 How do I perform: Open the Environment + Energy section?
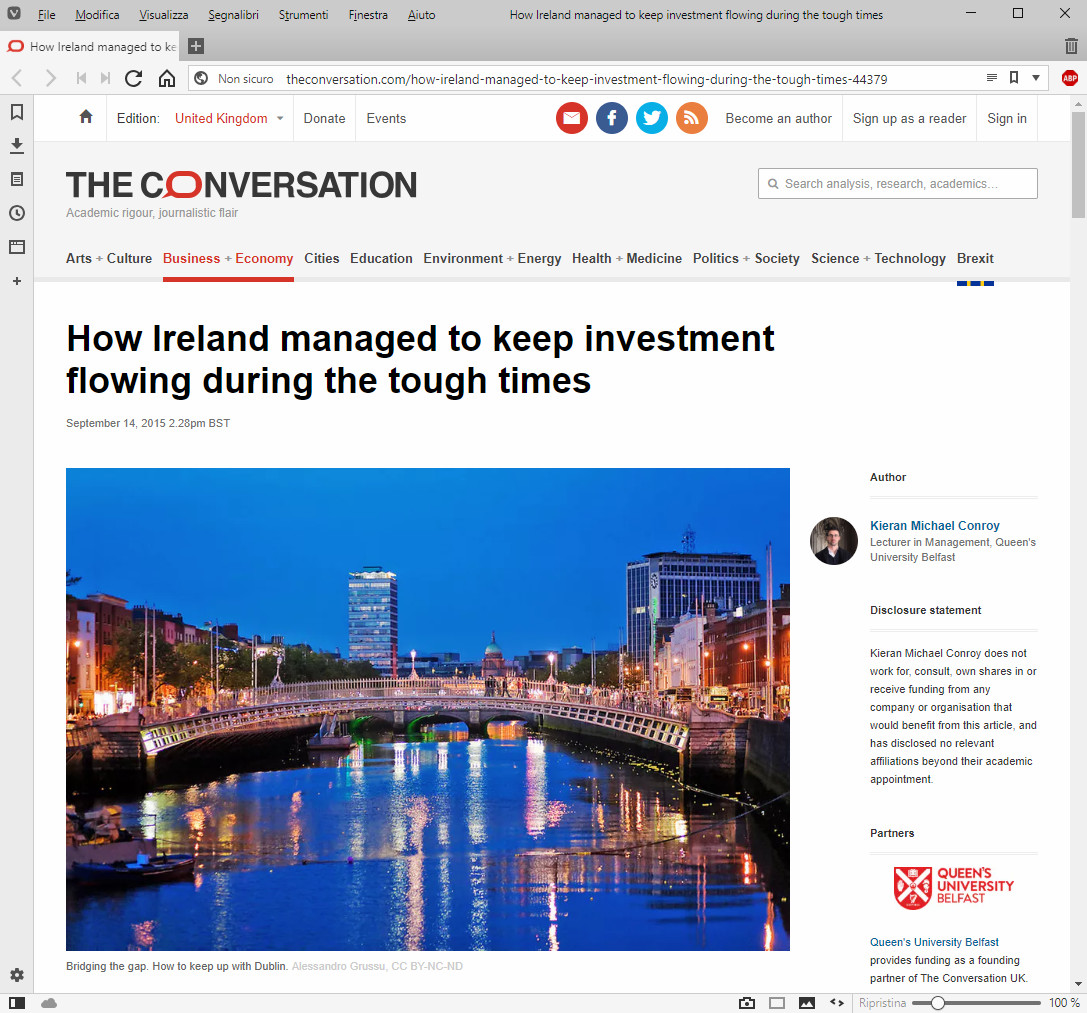coord(492,259)
